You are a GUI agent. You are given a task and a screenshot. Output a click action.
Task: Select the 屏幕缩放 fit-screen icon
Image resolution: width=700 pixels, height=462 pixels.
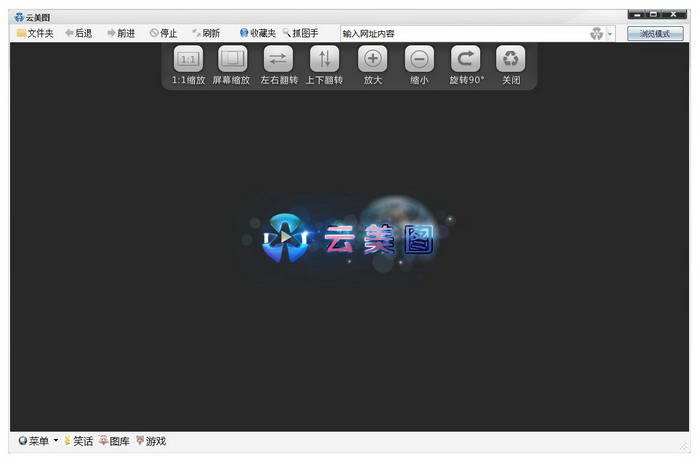pos(232,58)
